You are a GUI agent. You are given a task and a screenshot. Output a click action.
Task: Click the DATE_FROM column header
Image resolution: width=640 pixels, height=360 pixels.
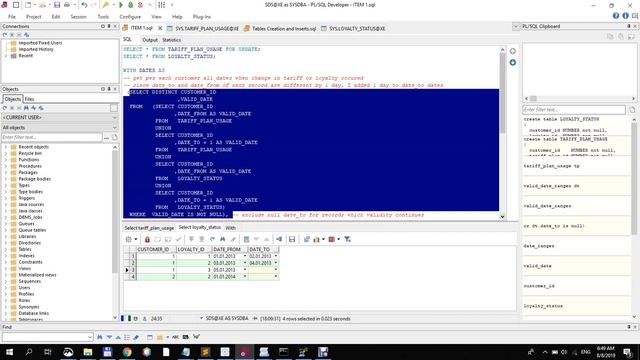(x=229, y=249)
